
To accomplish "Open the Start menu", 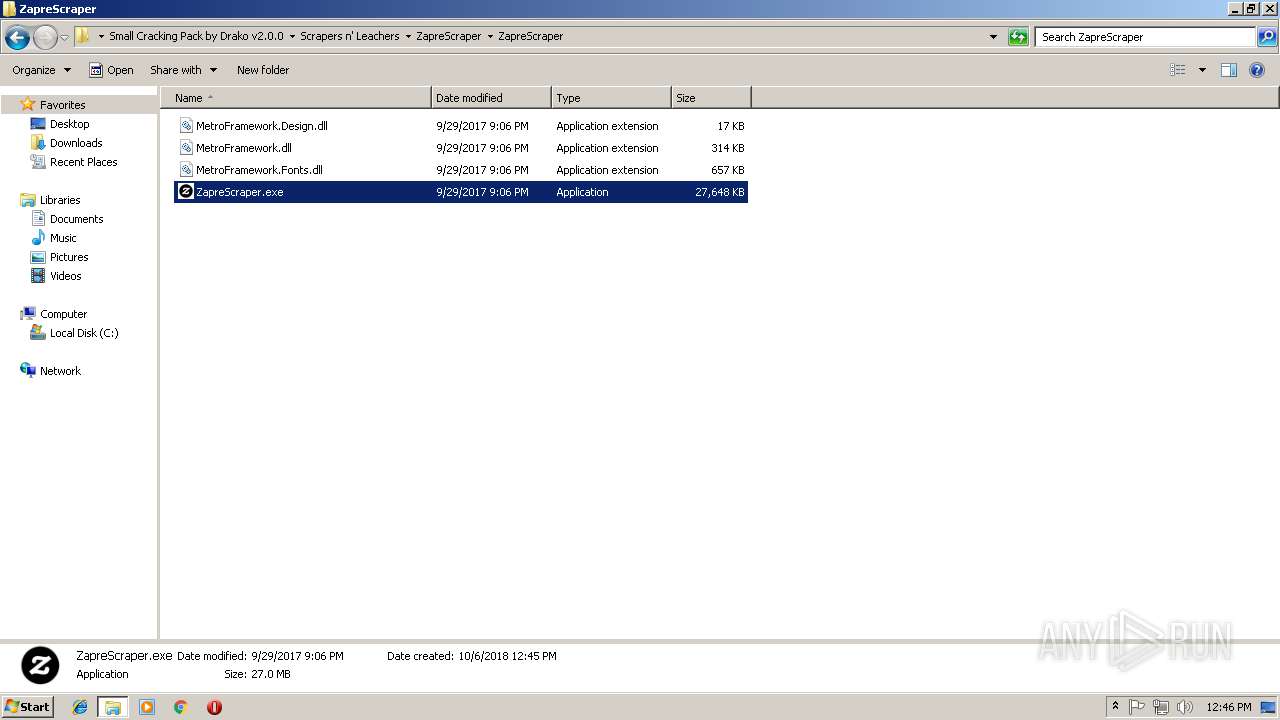I will (28, 707).
